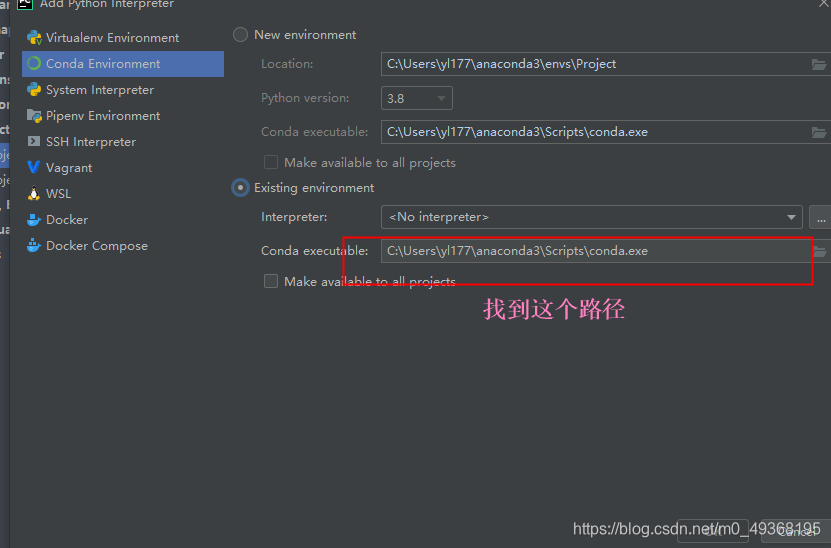
Task: Select Virtualenv Environment in the sidebar
Action: click(123, 38)
